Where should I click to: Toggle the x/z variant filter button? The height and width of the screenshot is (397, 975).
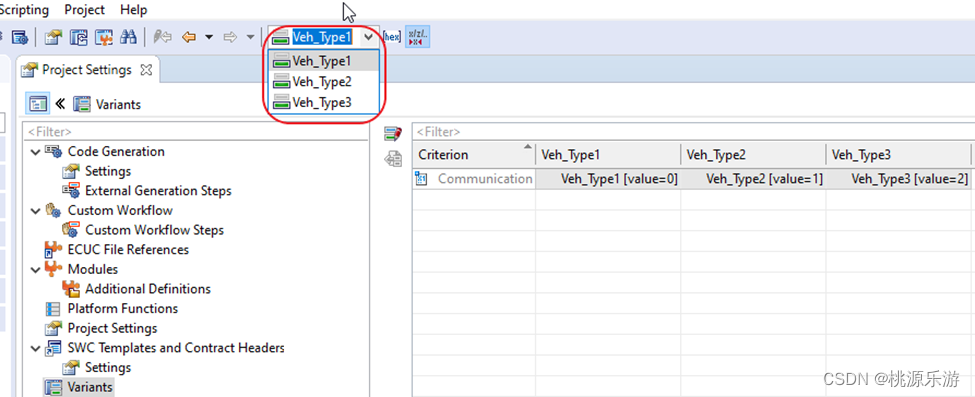[417, 37]
